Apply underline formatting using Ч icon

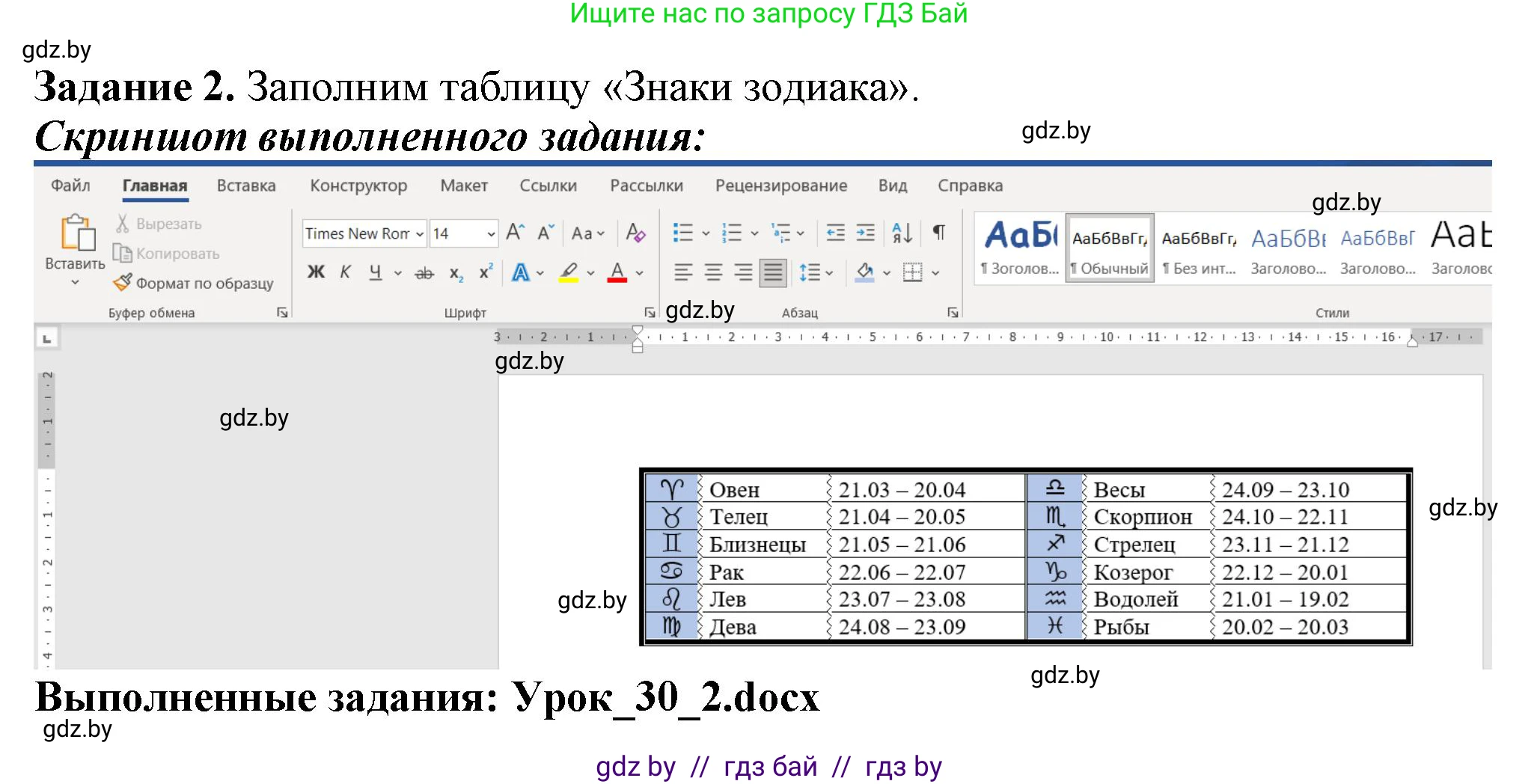pos(374,272)
